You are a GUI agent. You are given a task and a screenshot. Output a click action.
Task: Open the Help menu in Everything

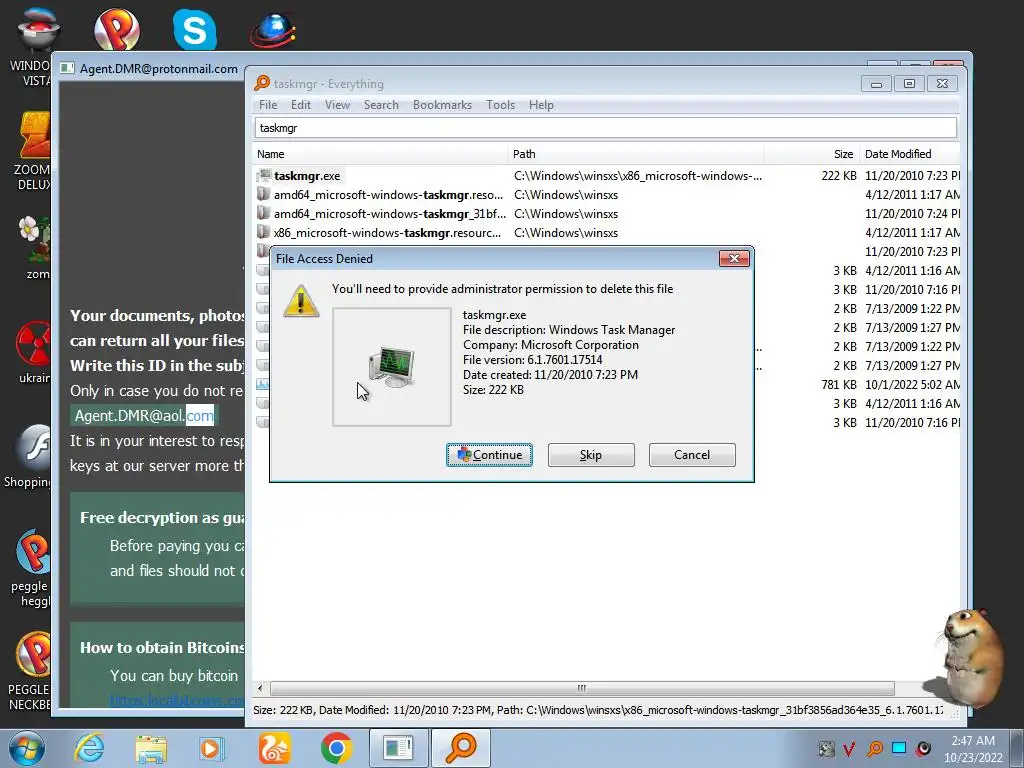pos(541,104)
